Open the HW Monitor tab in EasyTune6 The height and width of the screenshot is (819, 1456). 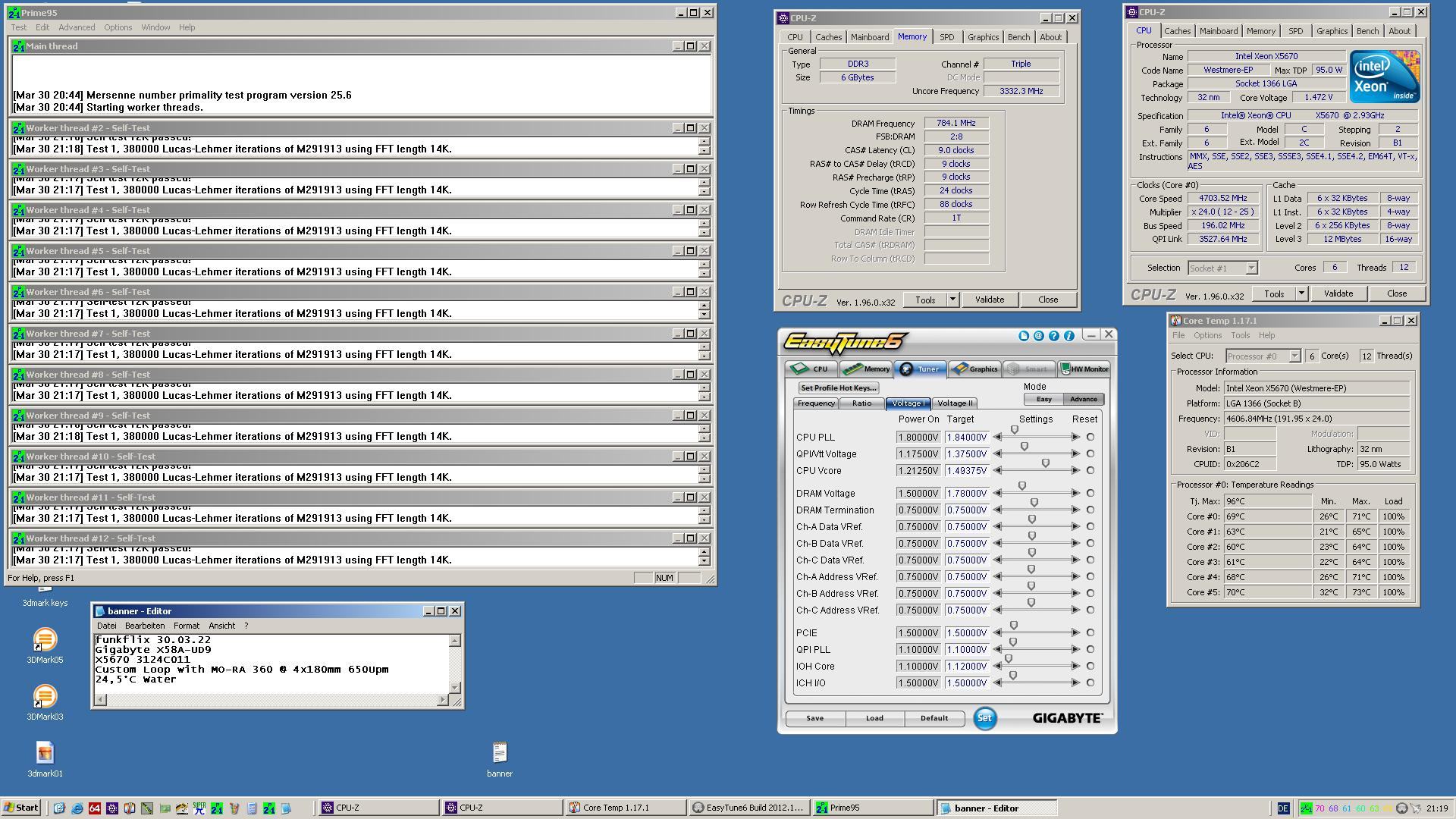1084,369
